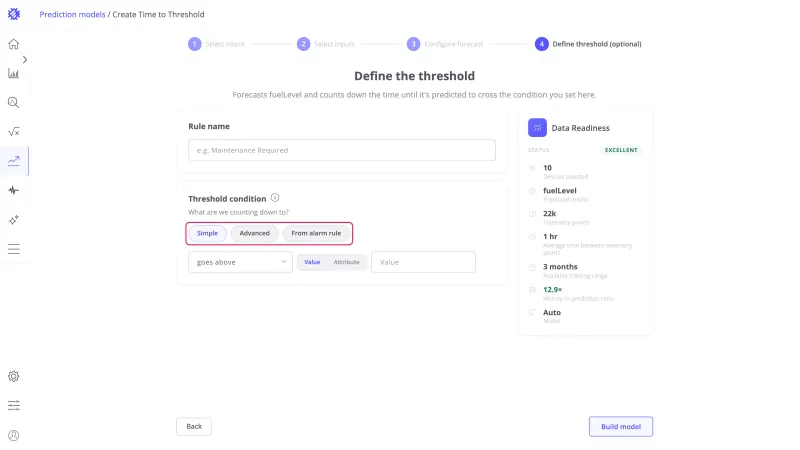Click 'Define the threshold' heading
This screenshot has width=800, height=450.
(414, 76)
